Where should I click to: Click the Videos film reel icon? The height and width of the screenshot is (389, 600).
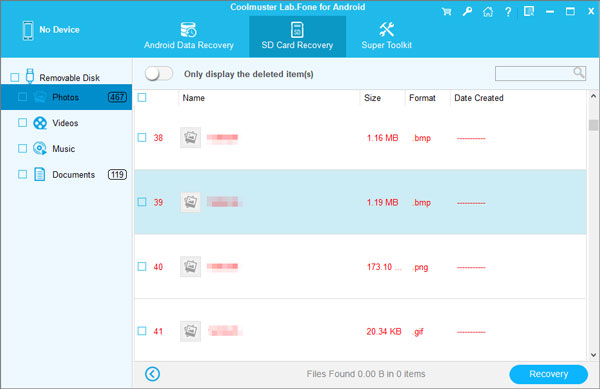pos(40,123)
